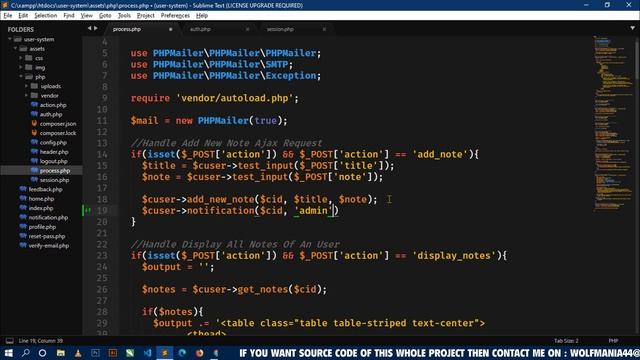The image size is (640, 360).
Task: Open the Find menu
Action: tap(69, 16)
